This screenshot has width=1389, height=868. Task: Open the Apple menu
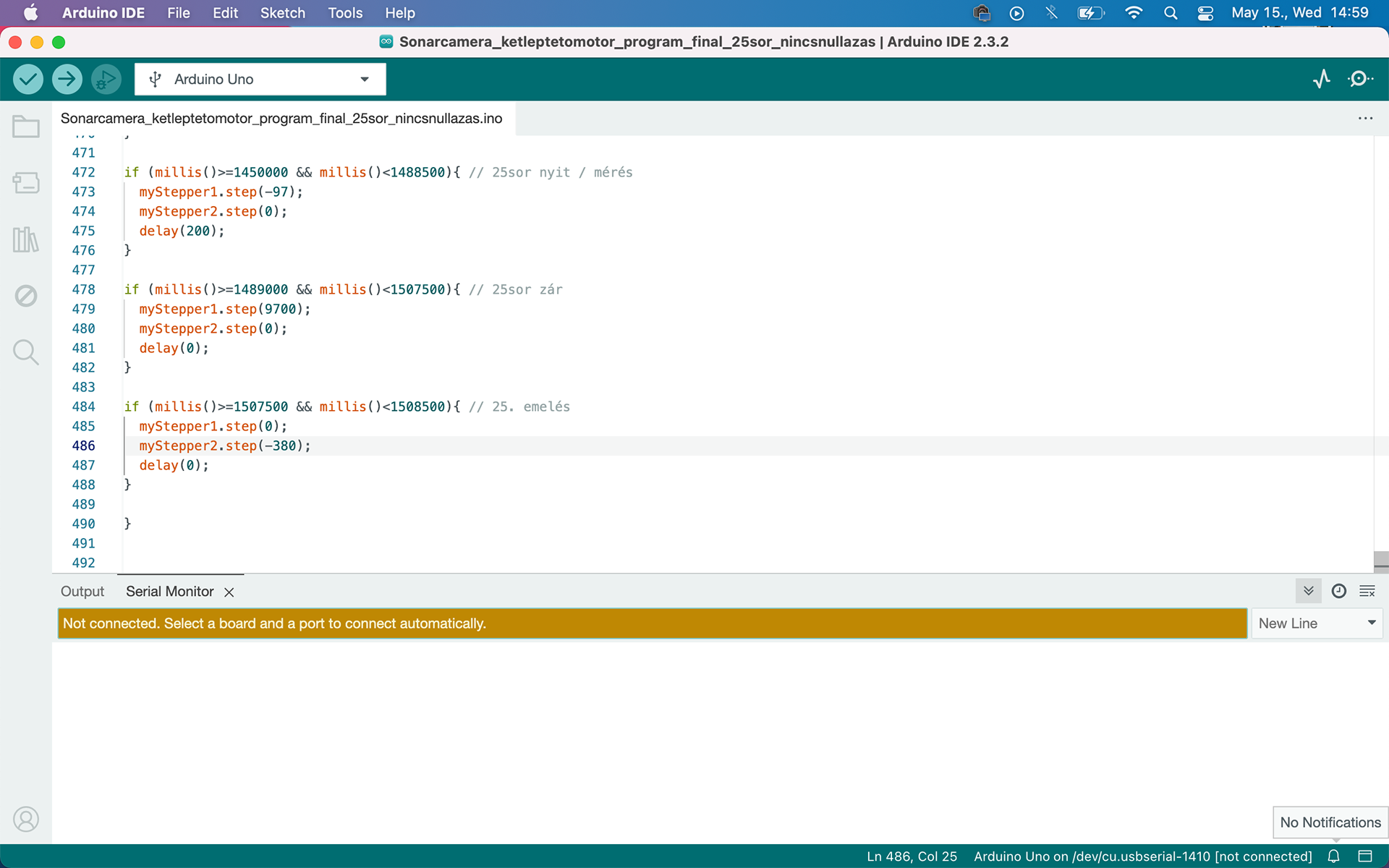tap(30, 13)
